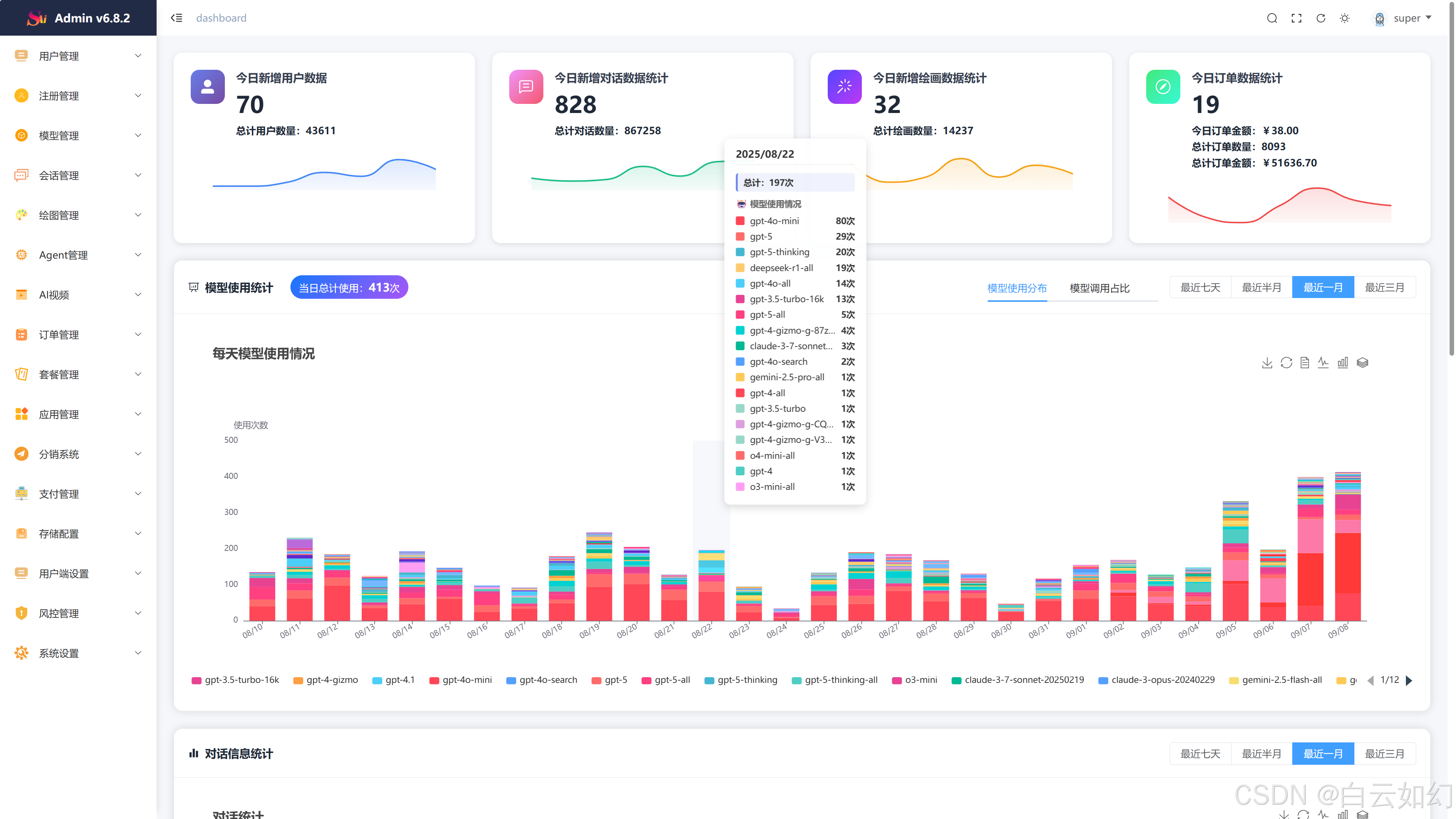Toggle stacked mode icon on model chart
The width and height of the screenshot is (1456, 819).
pos(1362,363)
